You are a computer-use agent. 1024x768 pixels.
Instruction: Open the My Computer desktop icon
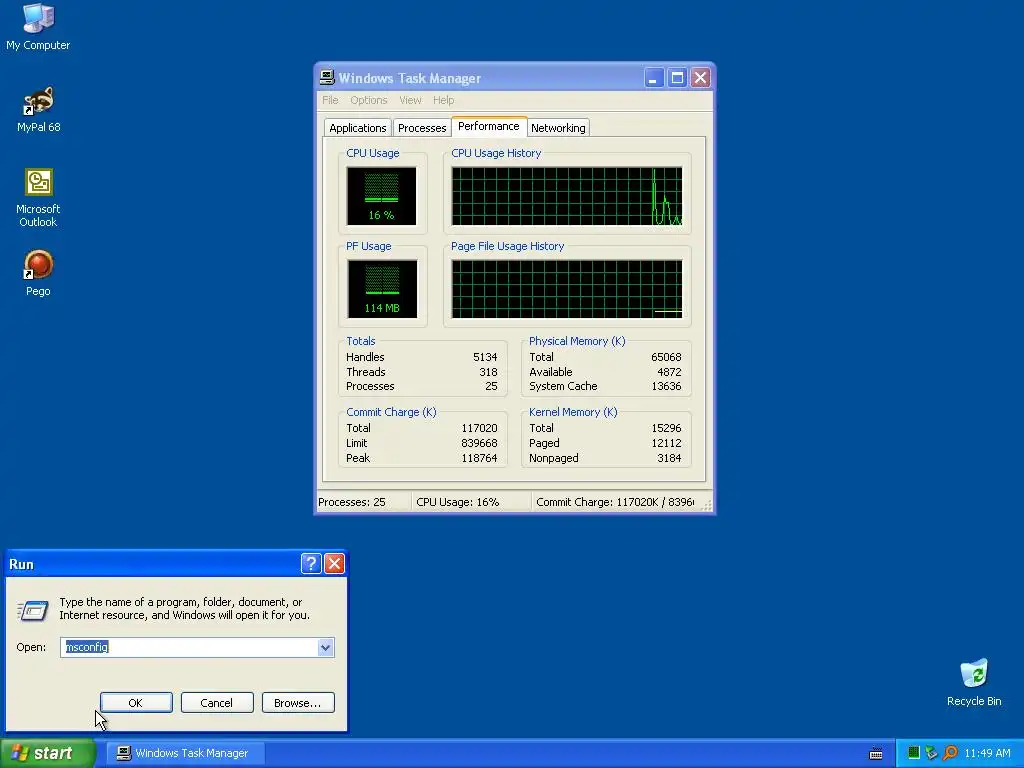pyautogui.click(x=38, y=27)
